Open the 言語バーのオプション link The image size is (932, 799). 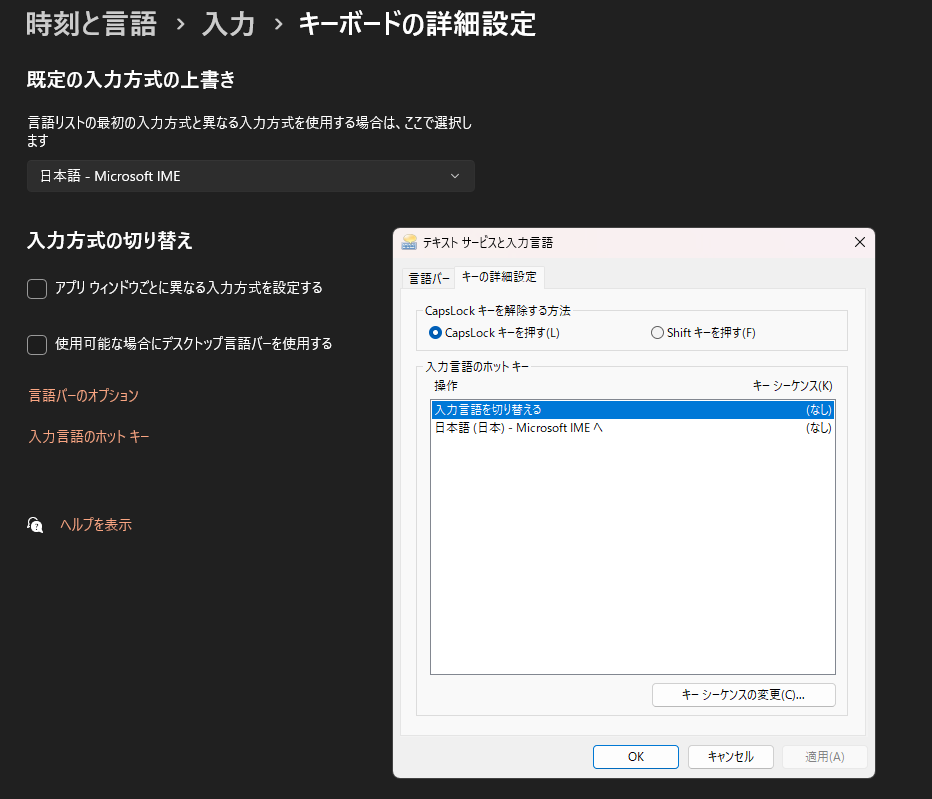[x=84, y=396]
